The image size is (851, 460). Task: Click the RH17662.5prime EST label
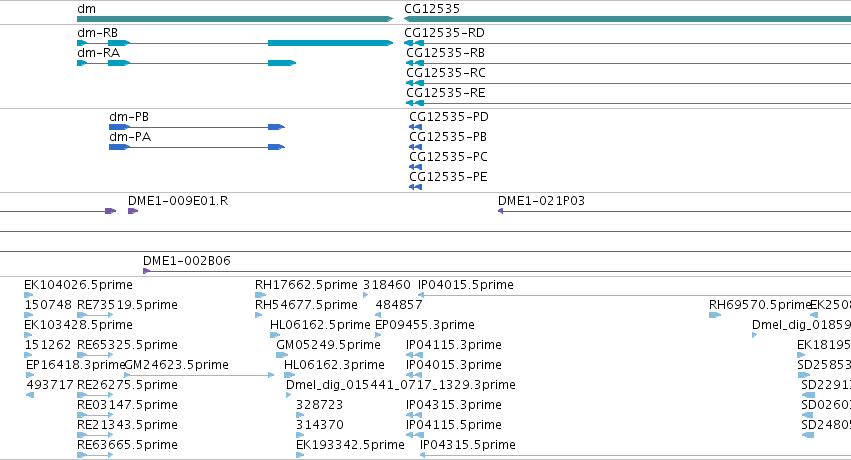tap(306, 285)
